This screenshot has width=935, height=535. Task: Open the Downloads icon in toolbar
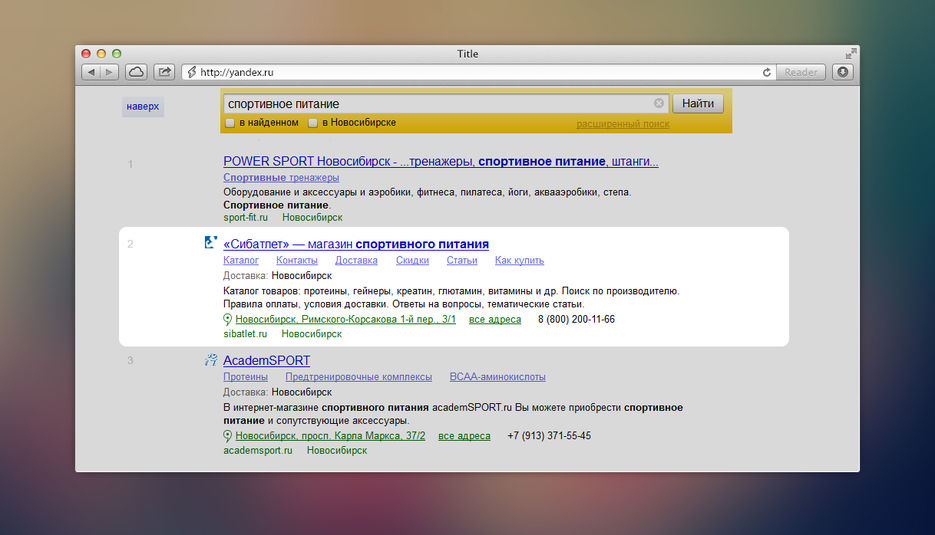pyautogui.click(x=843, y=72)
